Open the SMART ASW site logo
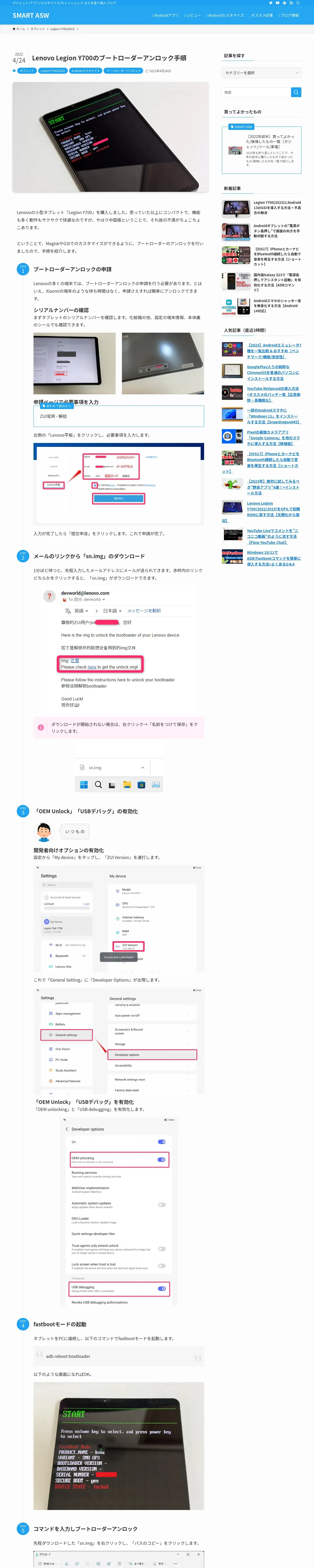The width and height of the screenshot is (314, 1568). pyautogui.click(x=31, y=15)
